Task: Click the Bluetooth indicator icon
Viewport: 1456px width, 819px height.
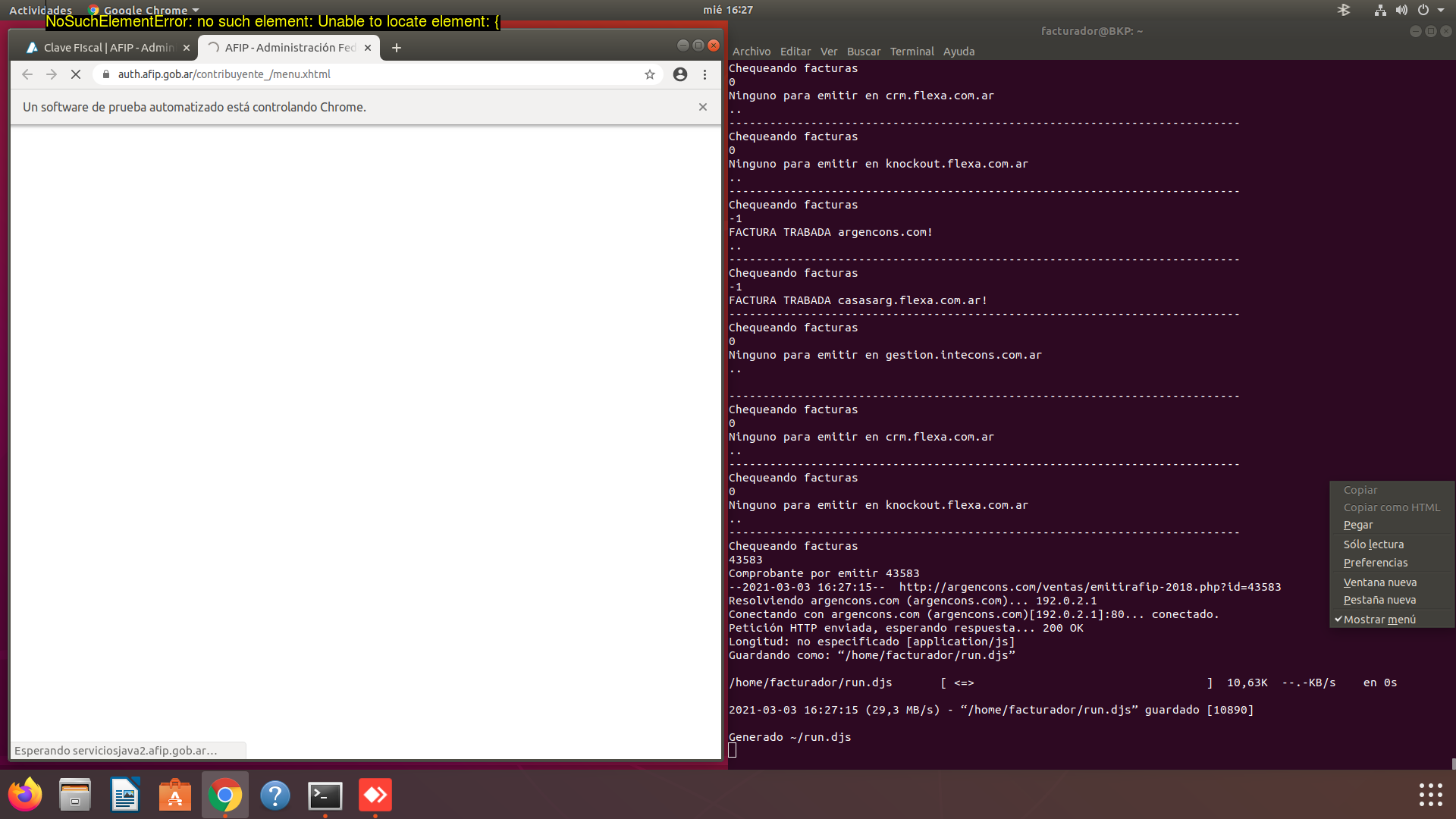Action: tap(1344, 10)
